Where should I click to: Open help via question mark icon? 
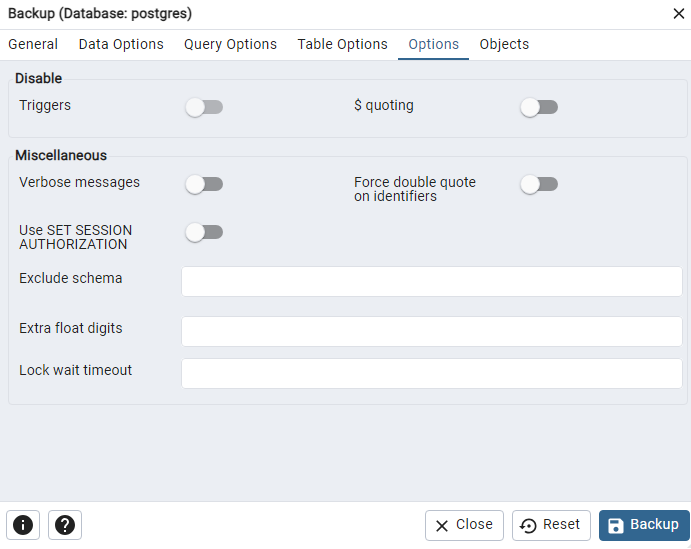point(65,525)
